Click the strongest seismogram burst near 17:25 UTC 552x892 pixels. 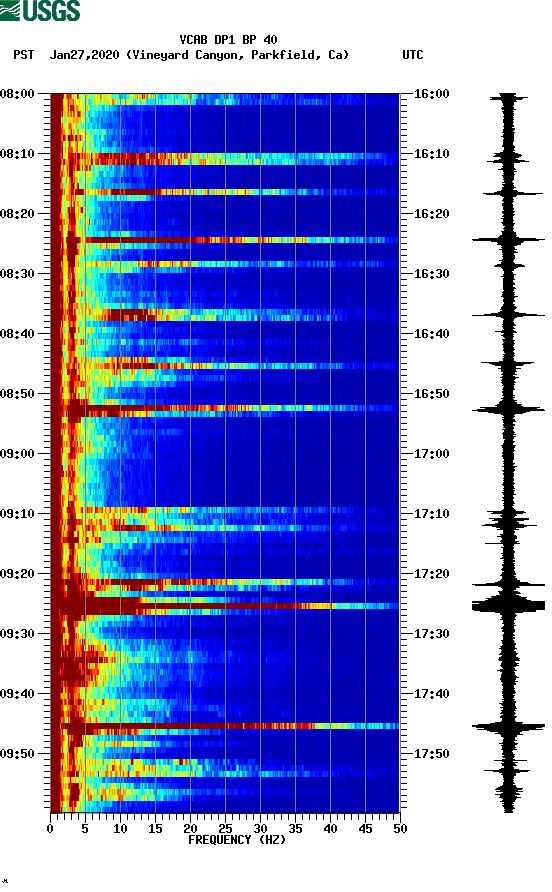click(508, 606)
